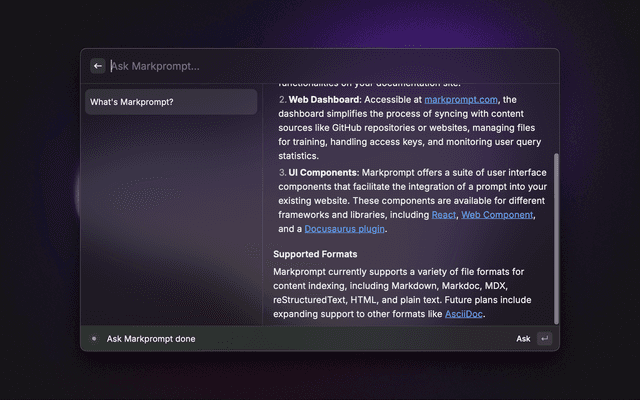
Task: Open the Web Component link
Action: (495, 215)
